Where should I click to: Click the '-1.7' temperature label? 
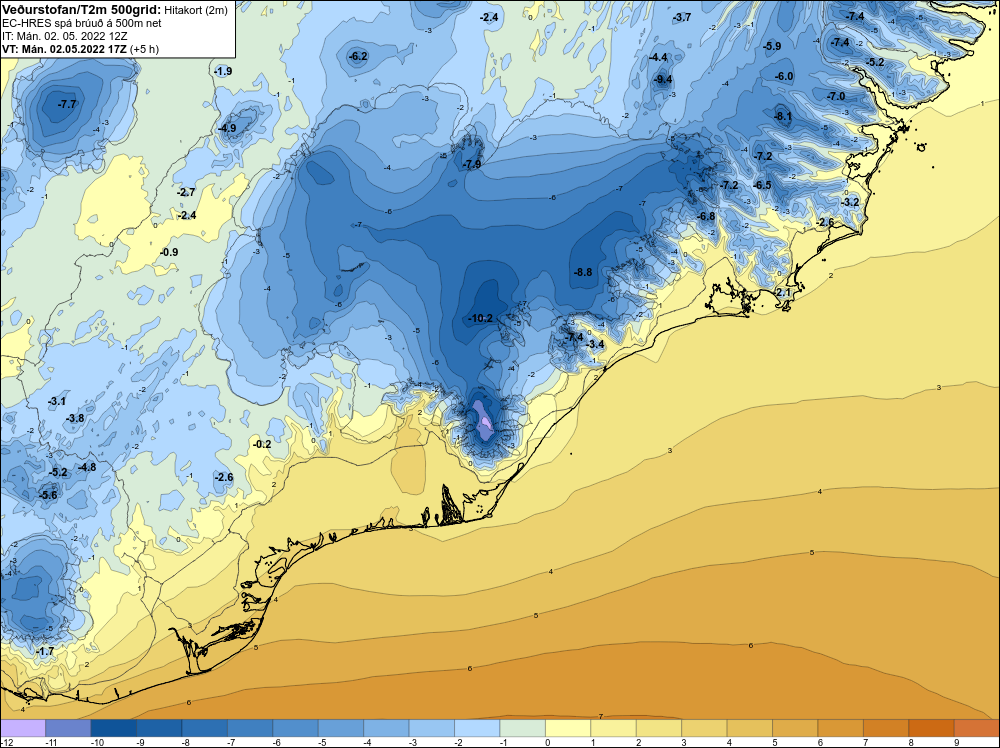point(45,652)
